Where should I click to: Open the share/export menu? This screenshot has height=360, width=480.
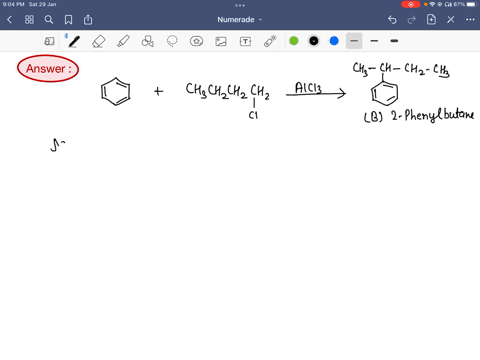coord(88,20)
